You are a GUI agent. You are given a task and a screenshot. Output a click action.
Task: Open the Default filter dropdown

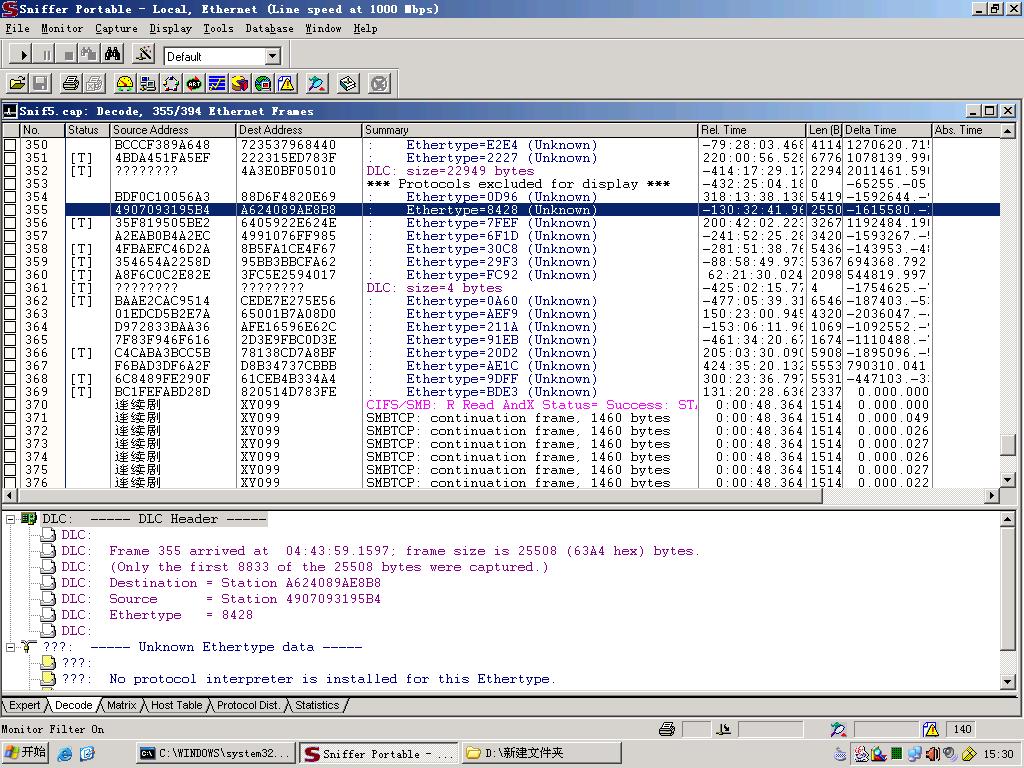click(x=272, y=56)
